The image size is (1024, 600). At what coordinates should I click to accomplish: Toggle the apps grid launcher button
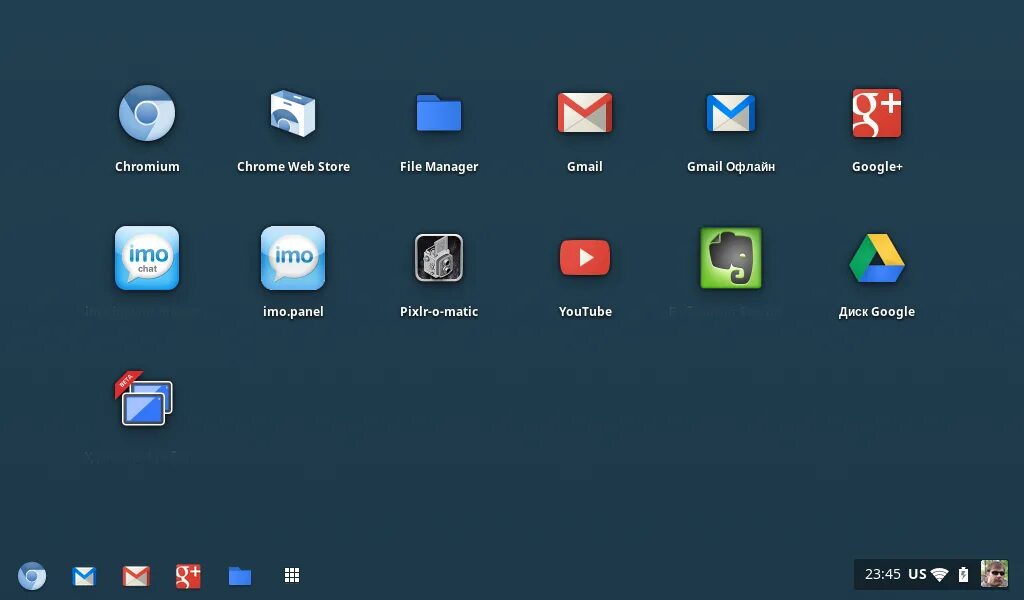(x=292, y=575)
